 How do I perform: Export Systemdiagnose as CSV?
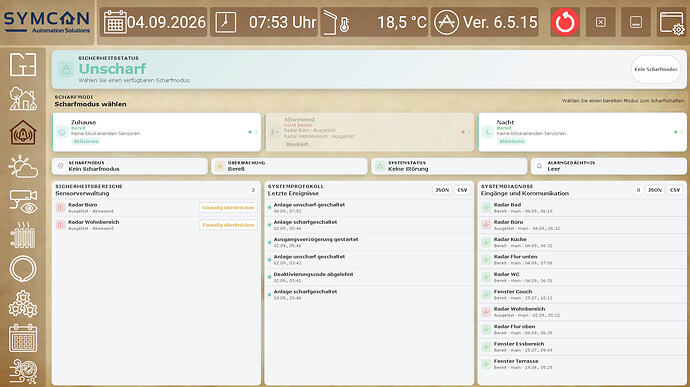pos(675,190)
